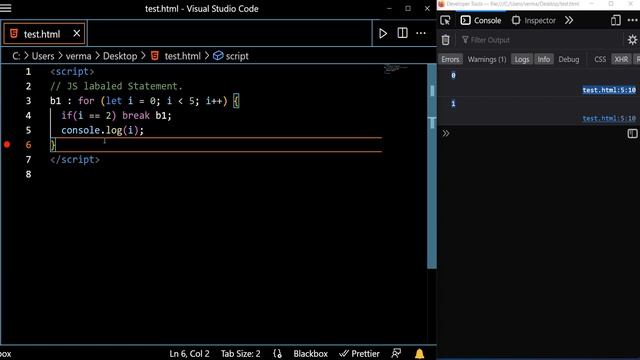Open the test.html breadcrumb dropdown
This screenshot has height=360, width=640.
182,56
